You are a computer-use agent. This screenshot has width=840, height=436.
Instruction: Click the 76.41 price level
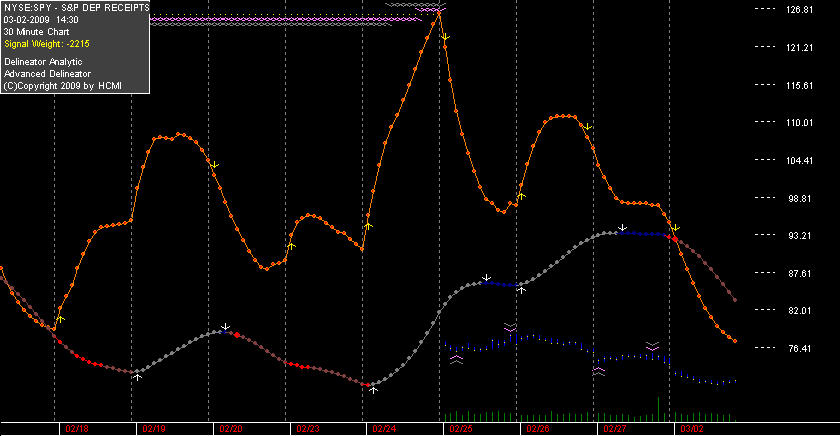pyautogui.click(x=799, y=349)
